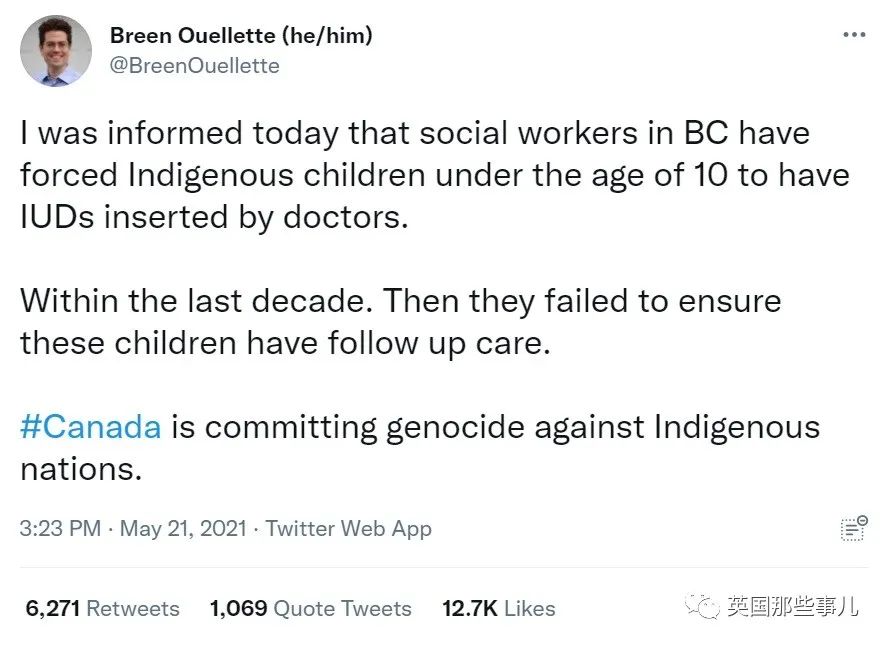Click the circled minus badge on note icon
This screenshot has height=645, width=887.
point(862,519)
